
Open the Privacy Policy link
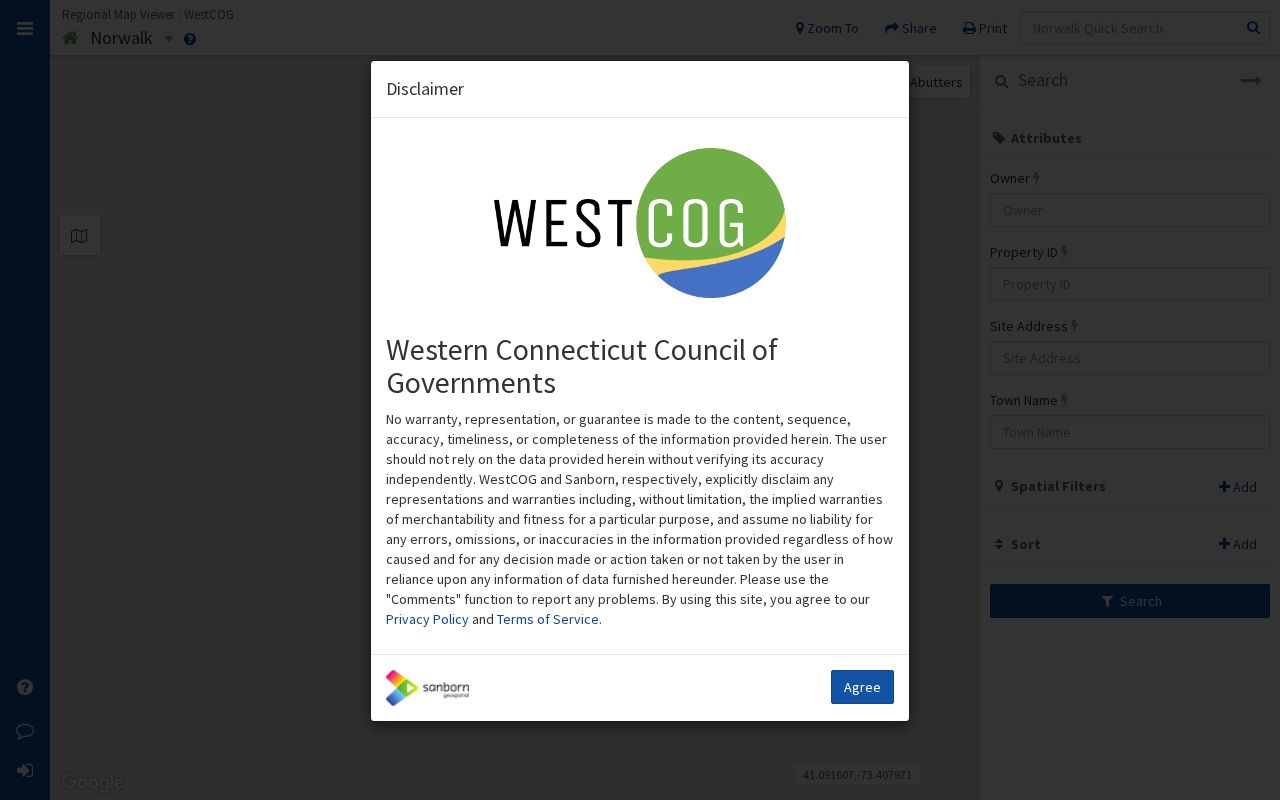click(427, 619)
